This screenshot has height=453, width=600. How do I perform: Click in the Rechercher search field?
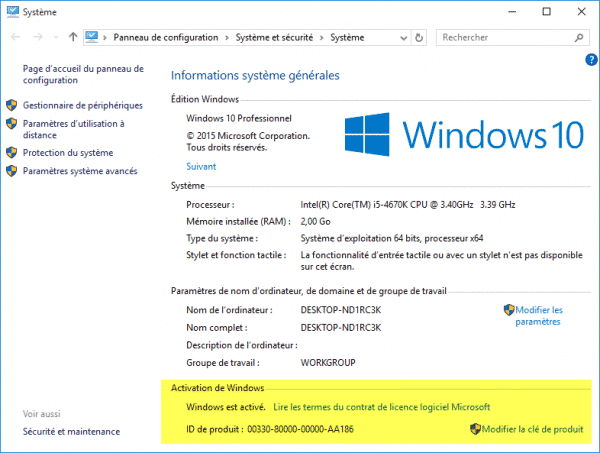[x=500, y=37]
